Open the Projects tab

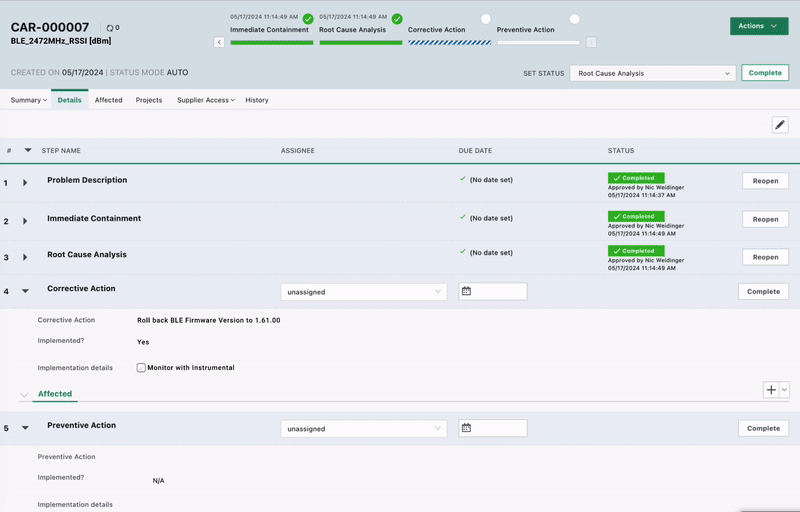tap(149, 100)
